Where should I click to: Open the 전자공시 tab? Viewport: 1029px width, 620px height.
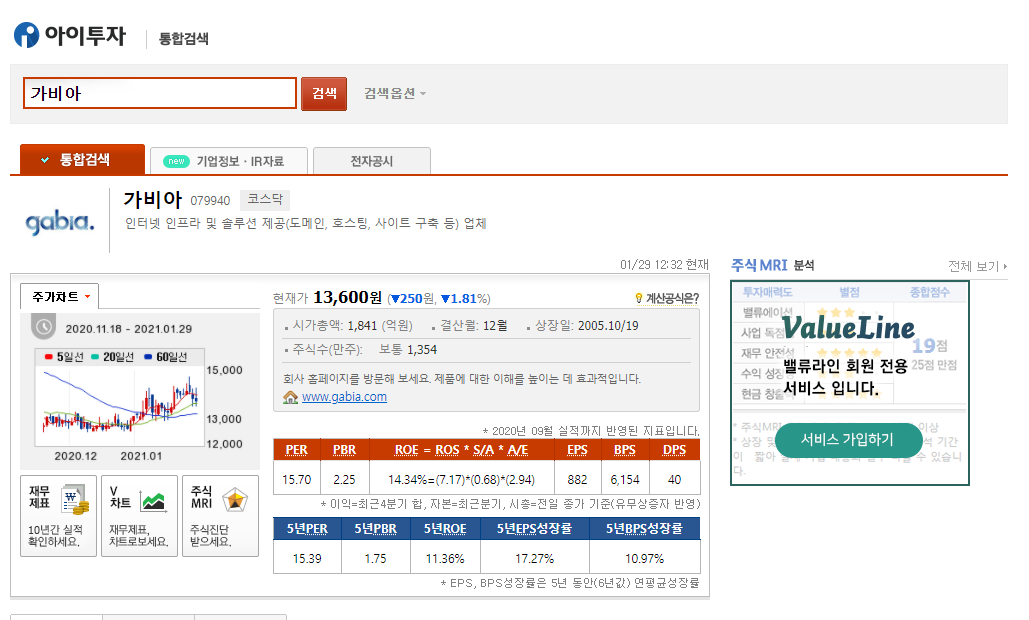pyautogui.click(x=372, y=161)
